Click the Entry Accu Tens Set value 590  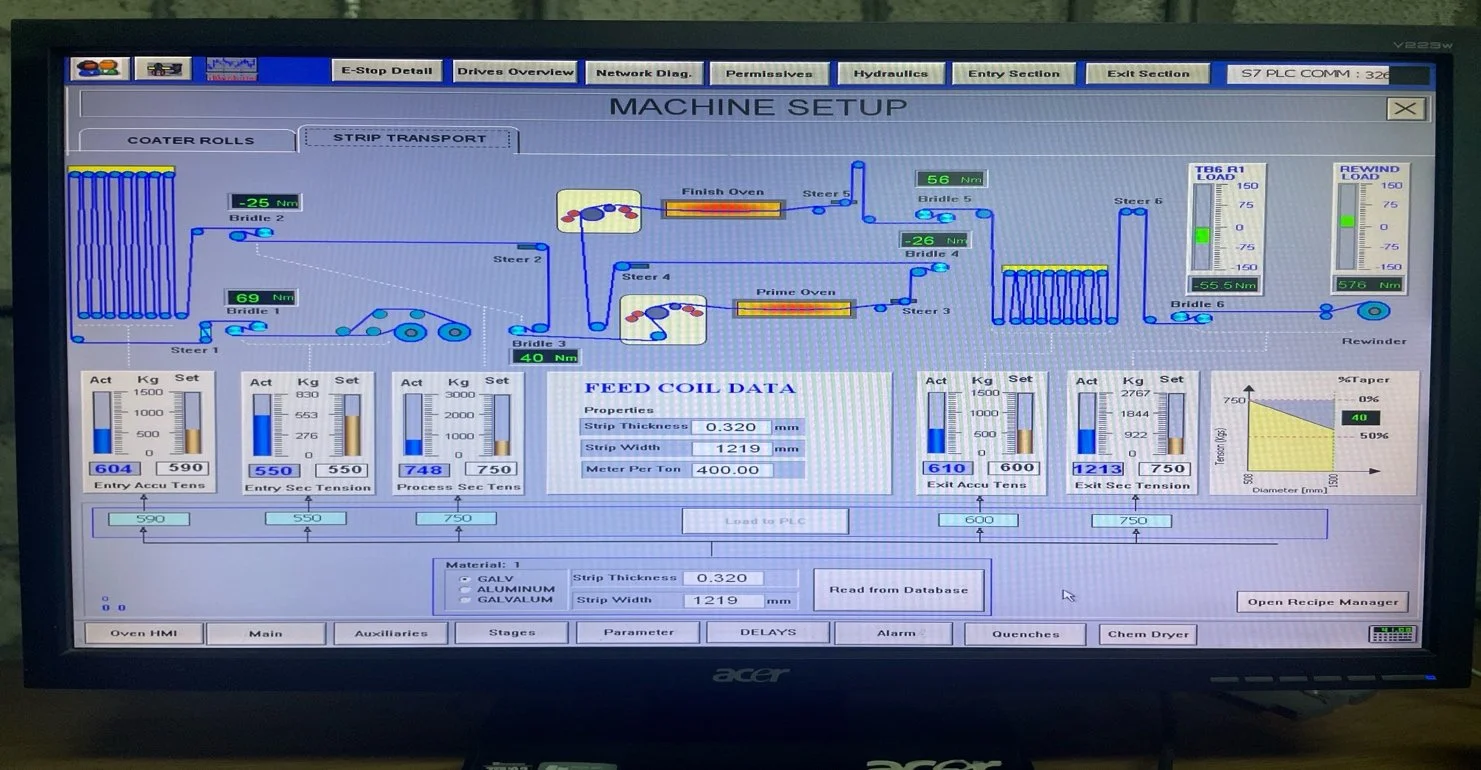(186, 468)
